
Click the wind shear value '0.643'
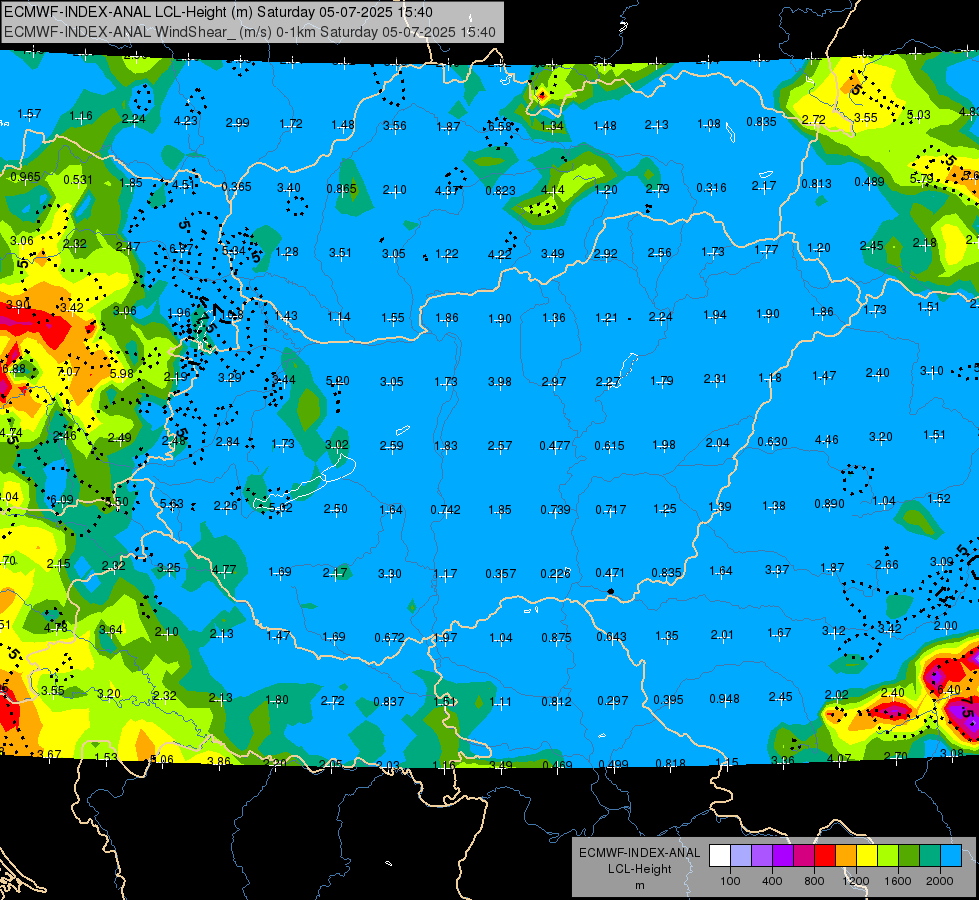coord(611,636)
